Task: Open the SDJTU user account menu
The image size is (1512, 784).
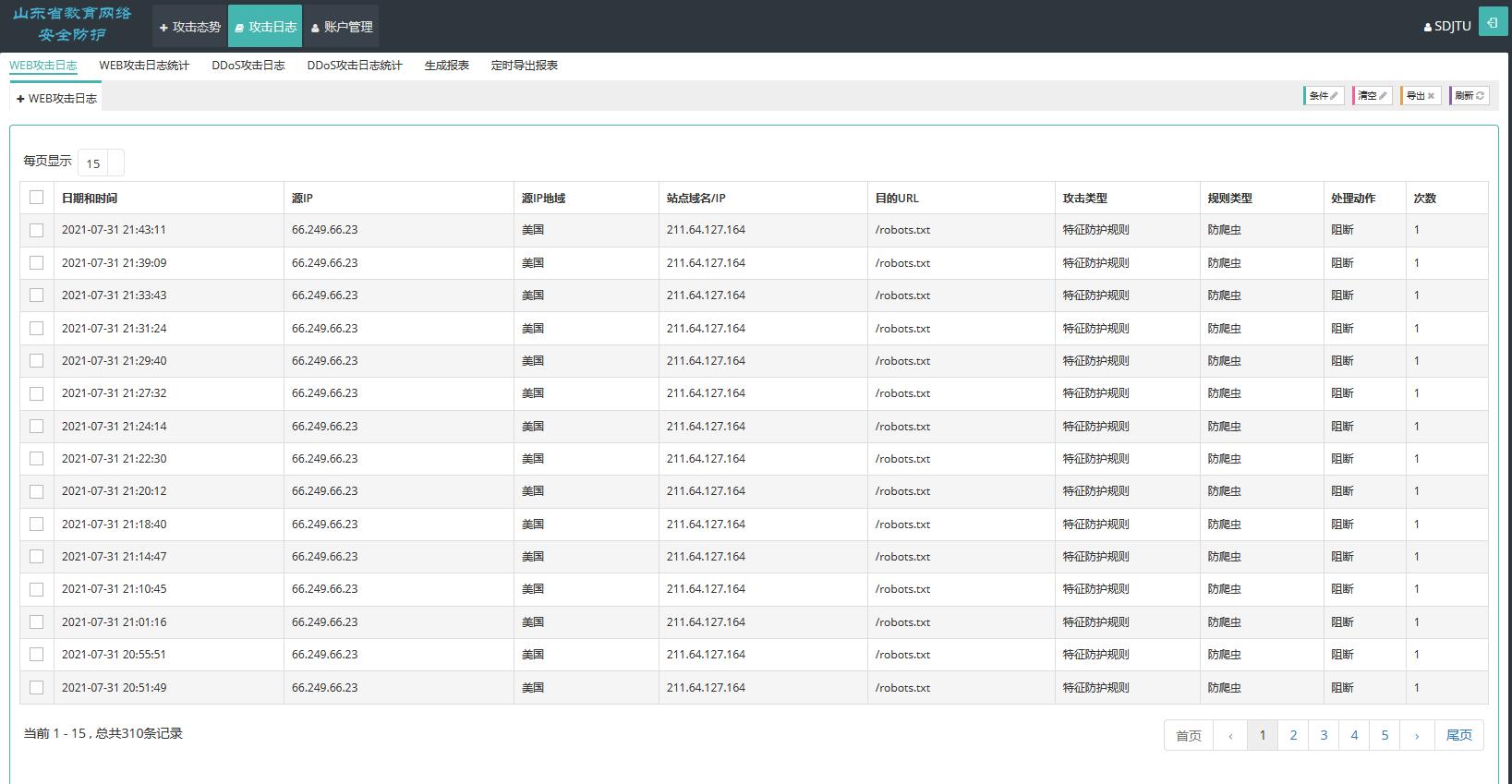Action: pyautogui.click(x=1447, y=27)
